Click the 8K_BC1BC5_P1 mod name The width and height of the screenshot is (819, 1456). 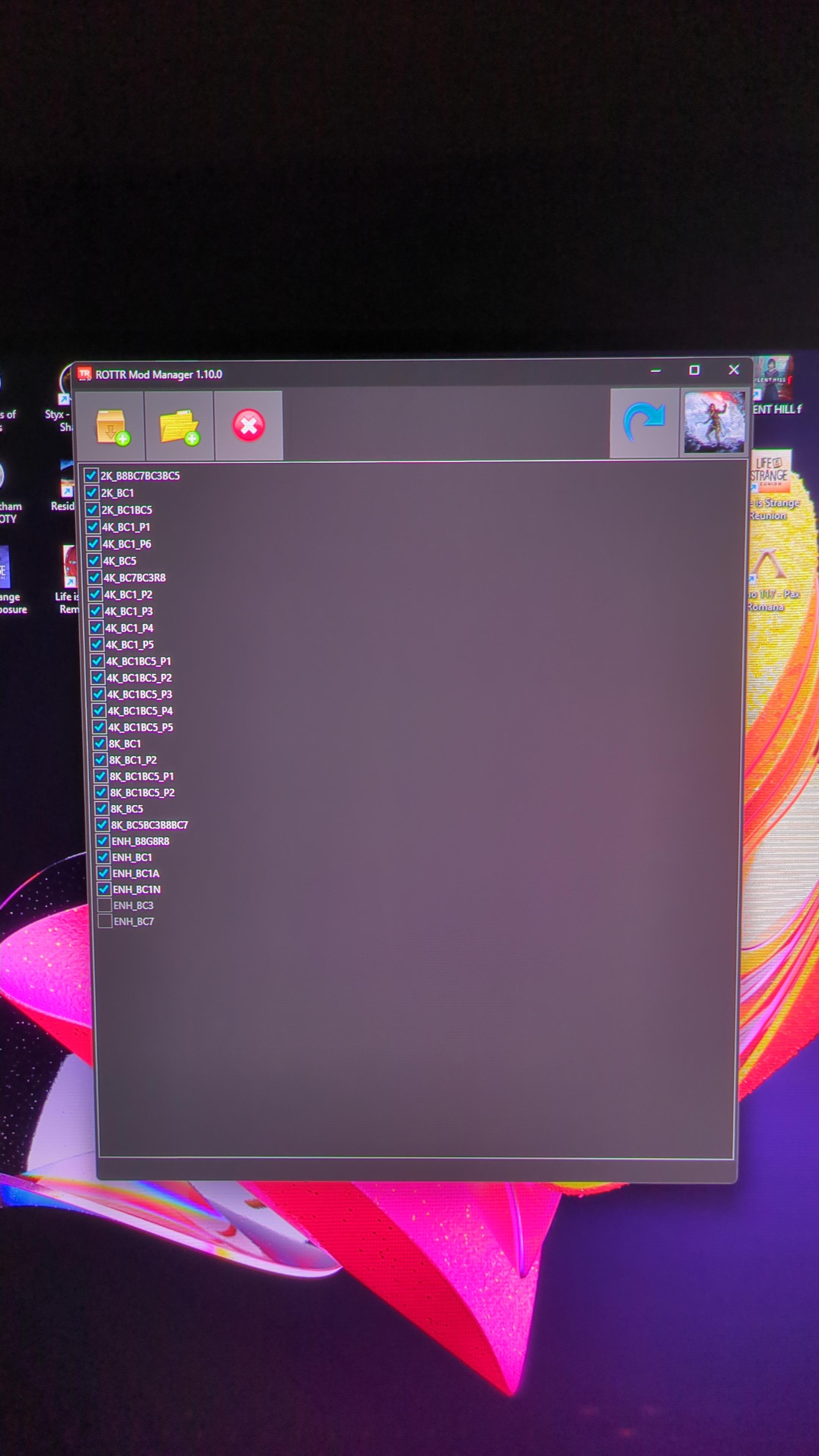tap(142, 776)
